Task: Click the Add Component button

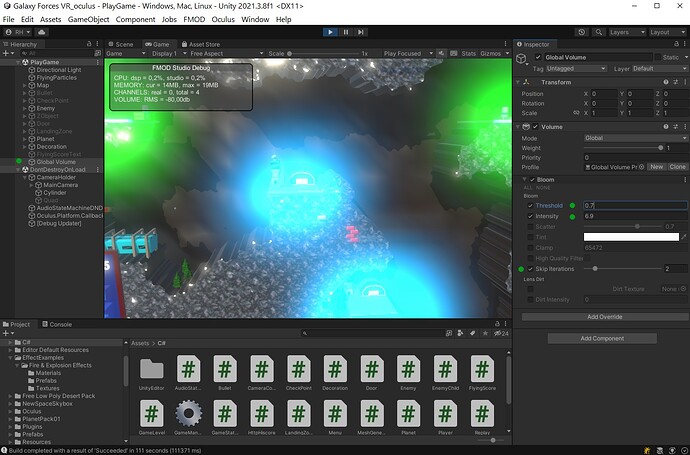Action: [602, 338]
